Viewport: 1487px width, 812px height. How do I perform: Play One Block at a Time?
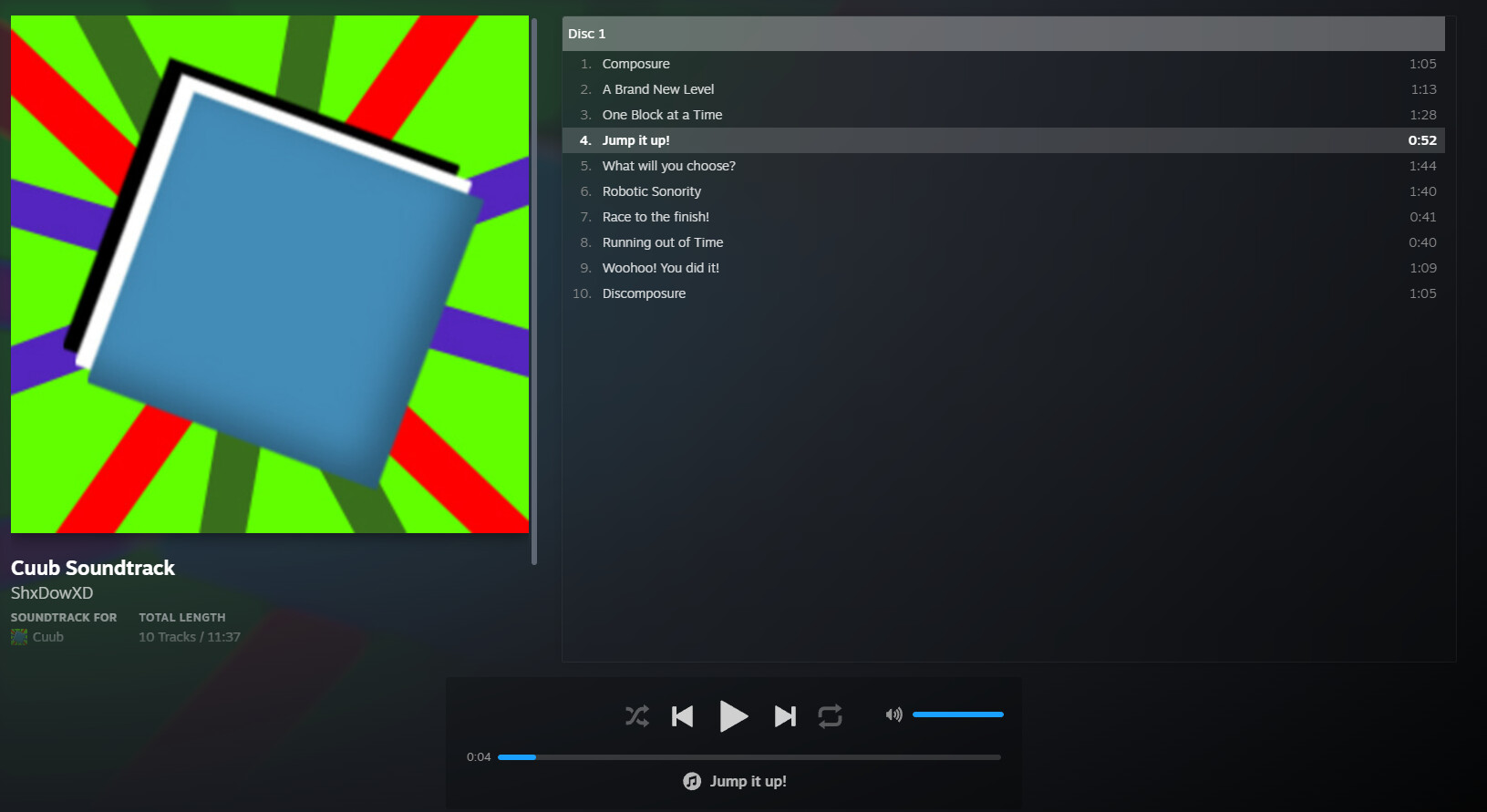662,115
